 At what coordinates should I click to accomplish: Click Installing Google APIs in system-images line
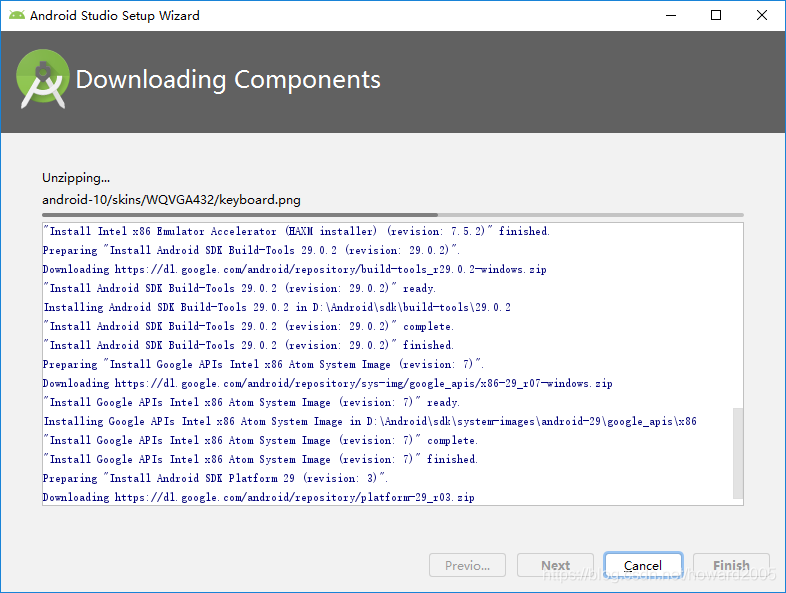(370, 422)
